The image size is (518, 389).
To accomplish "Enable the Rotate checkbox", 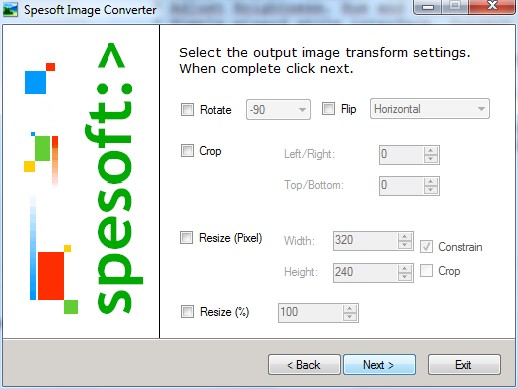I will point(187,109).
